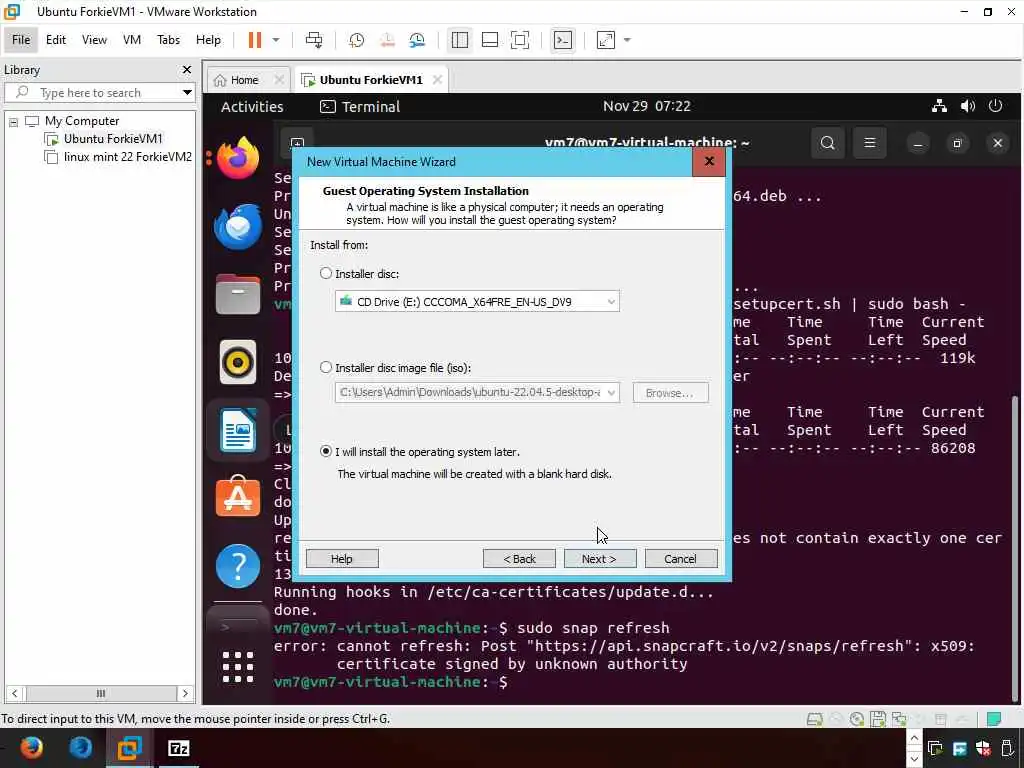Viewport: 1024px width, 768px height.
Task: Open LibreOffice Writer from the dock
Action: click(x=238, y=430)
